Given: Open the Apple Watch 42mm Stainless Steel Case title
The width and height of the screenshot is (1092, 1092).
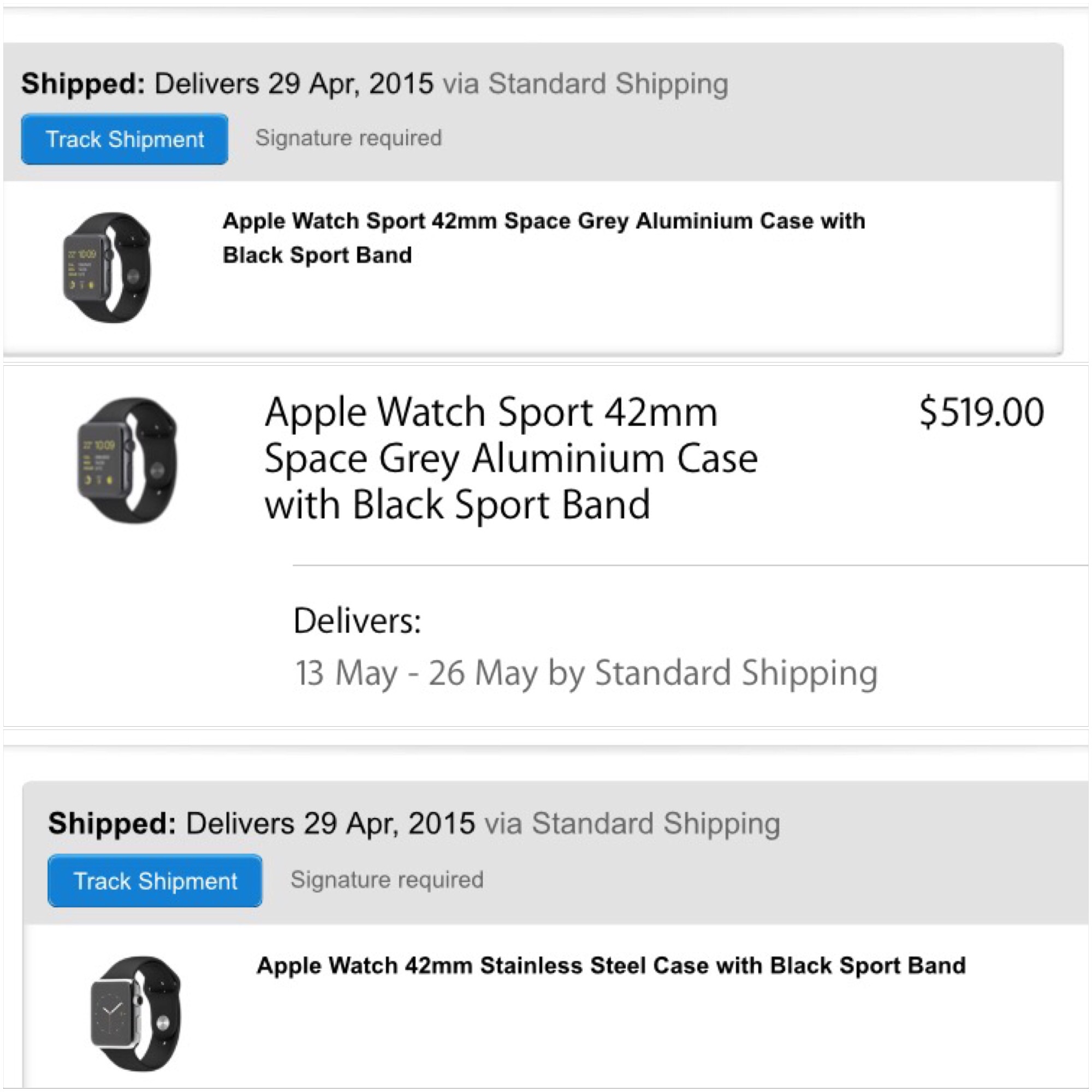Looking at the screenshot, I should [611, 965].
